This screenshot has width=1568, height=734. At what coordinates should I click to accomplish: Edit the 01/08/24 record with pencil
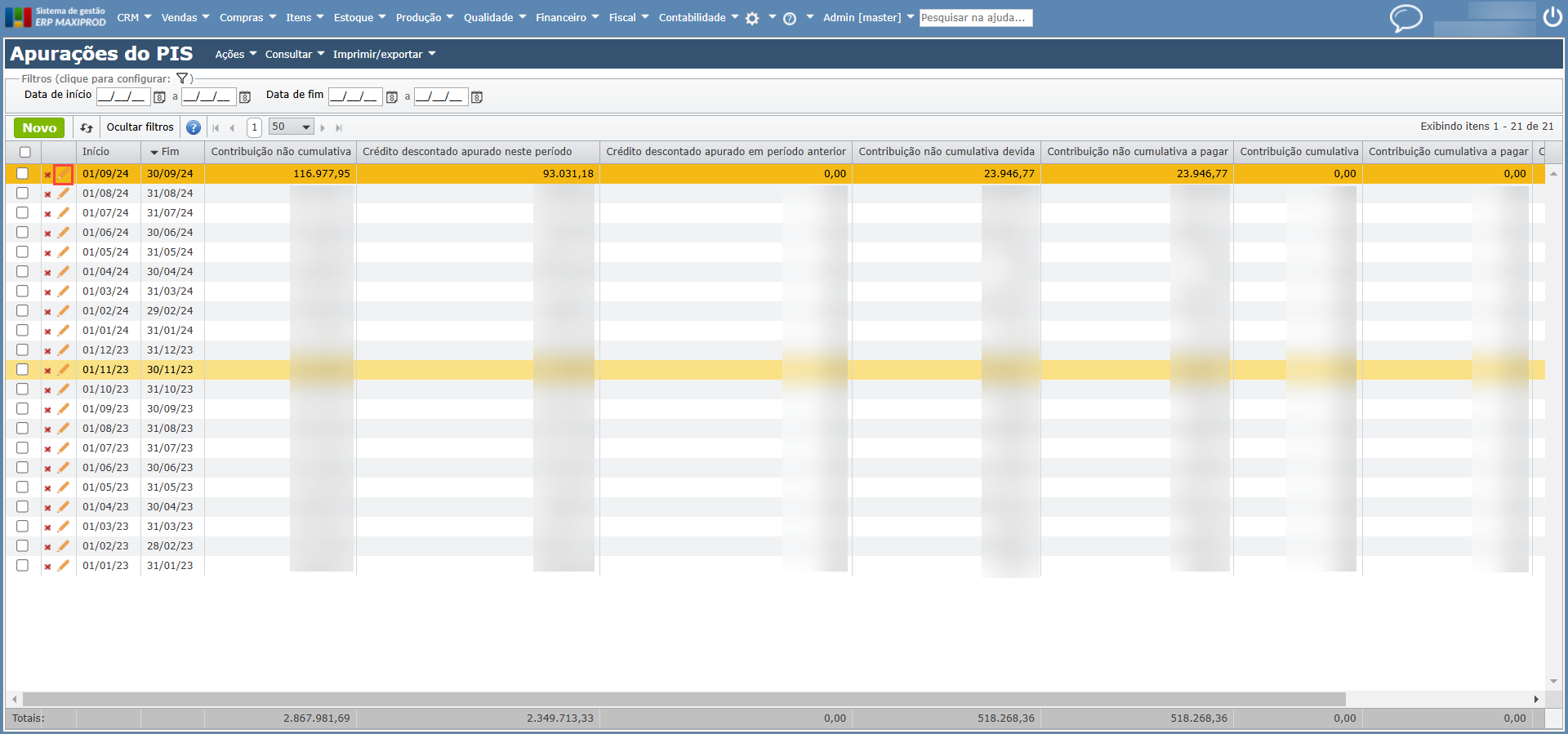(64, 194)
